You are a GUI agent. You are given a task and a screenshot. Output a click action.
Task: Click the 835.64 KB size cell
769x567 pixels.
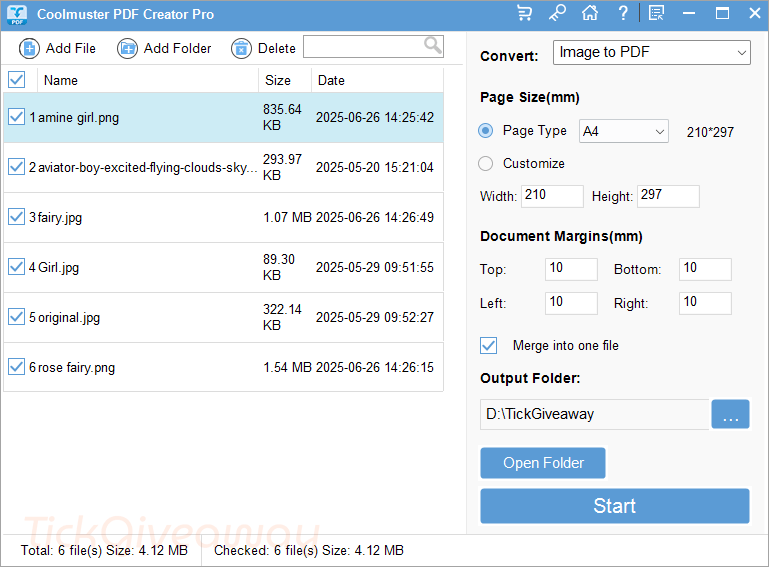point(282,117)
